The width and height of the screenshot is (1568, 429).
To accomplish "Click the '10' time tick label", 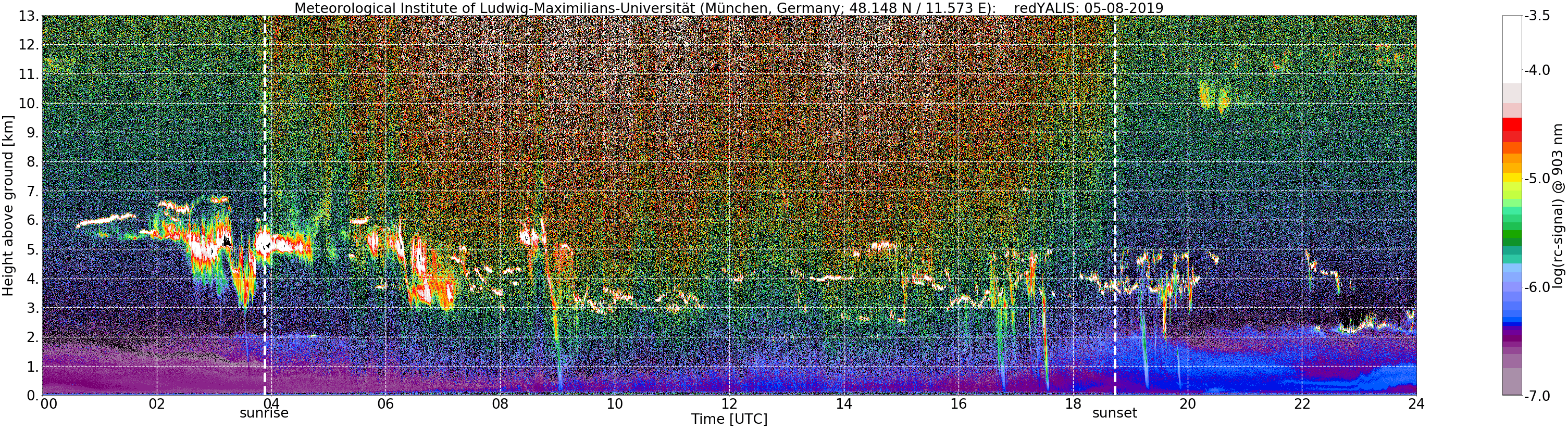I will point(615,403).
